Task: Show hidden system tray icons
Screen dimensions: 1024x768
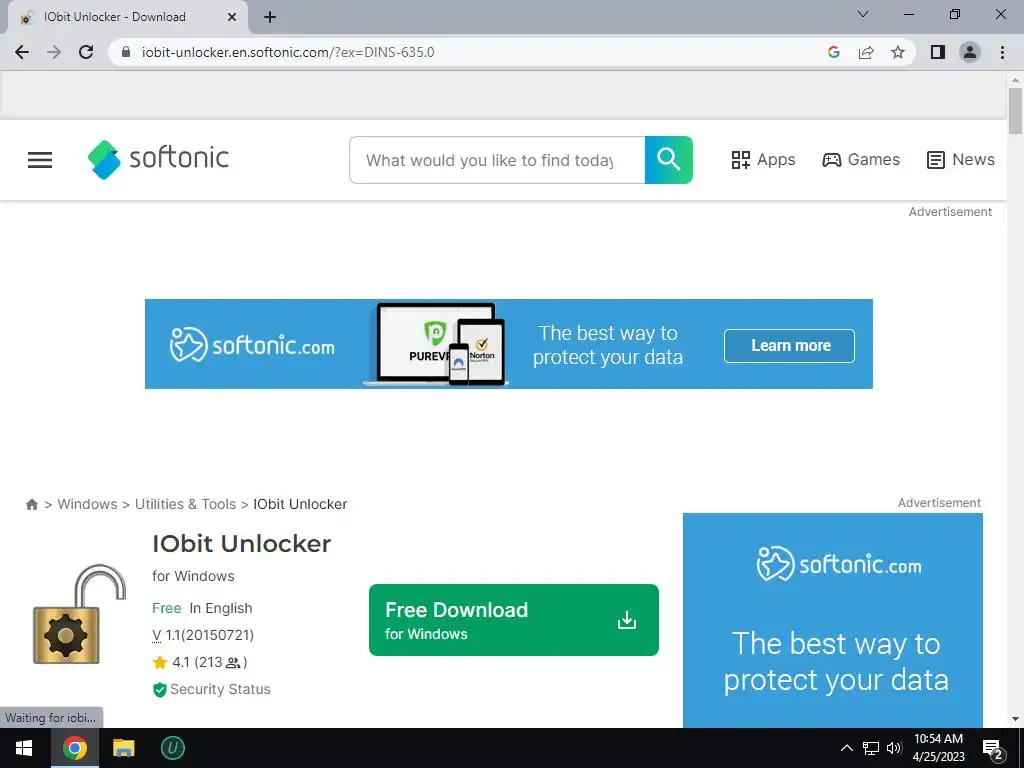Action: tap(846, 748)
